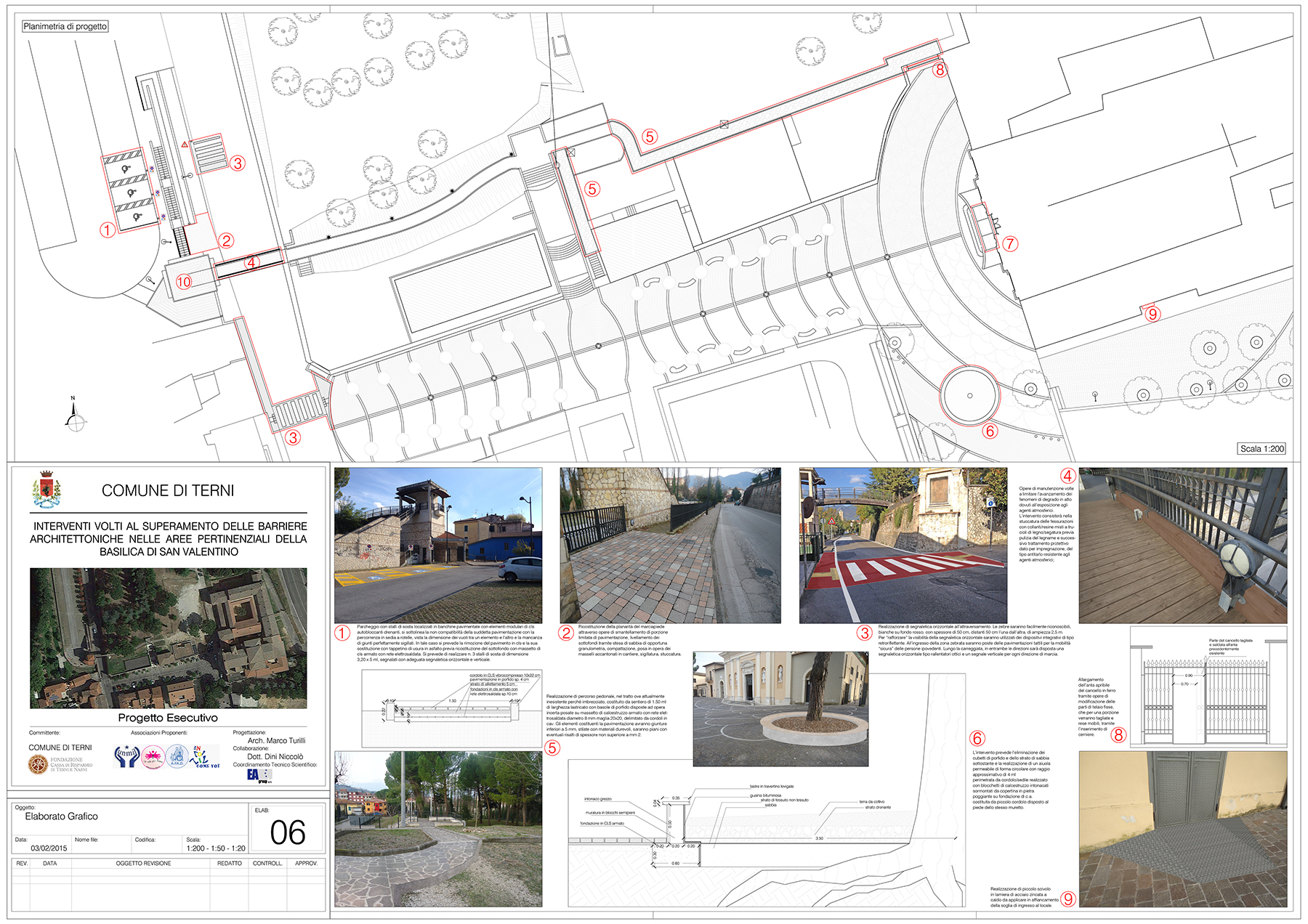
Task: Click the "Scala 1:200" scale box
Action: pos(1261,448)
